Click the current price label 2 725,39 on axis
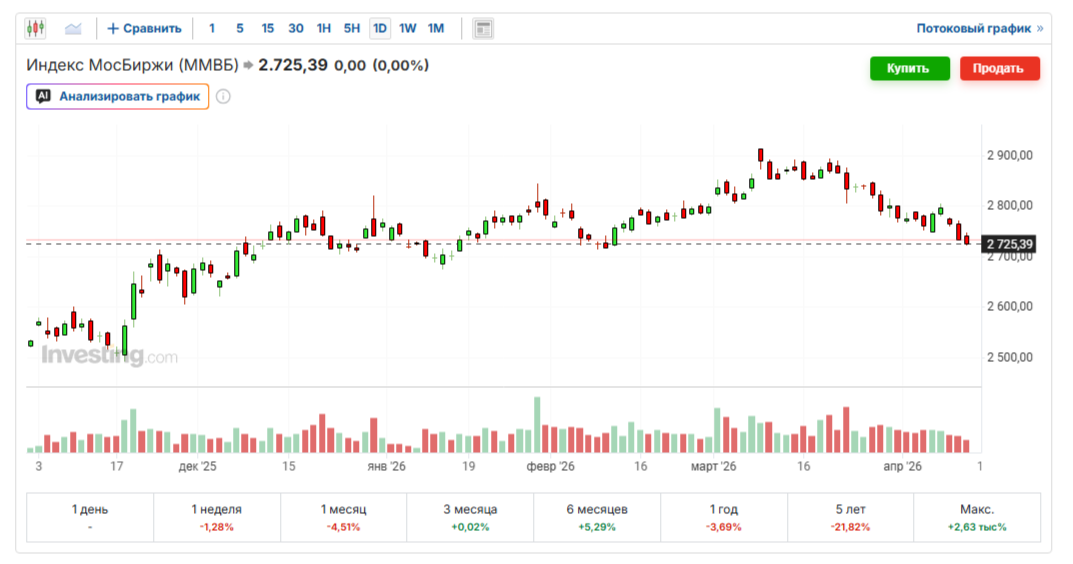This screenshot has height=564, width=1073. (x=1009, y=244)
